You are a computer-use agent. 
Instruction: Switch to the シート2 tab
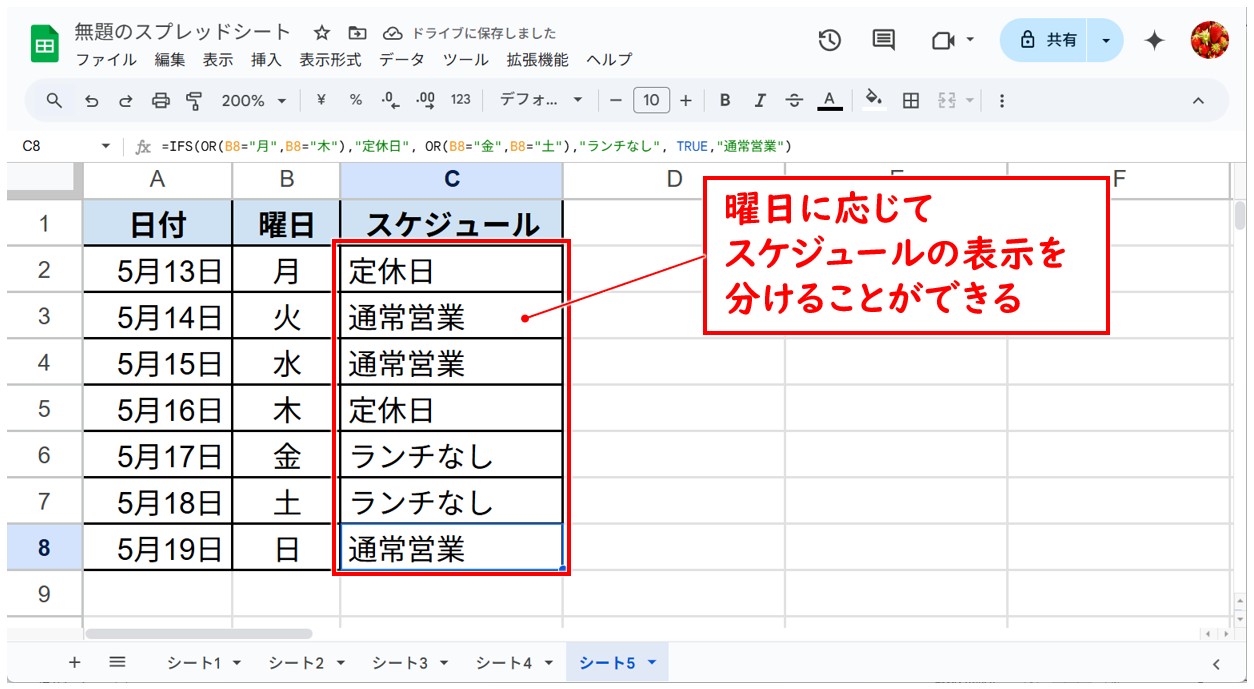tap(296, 662)
